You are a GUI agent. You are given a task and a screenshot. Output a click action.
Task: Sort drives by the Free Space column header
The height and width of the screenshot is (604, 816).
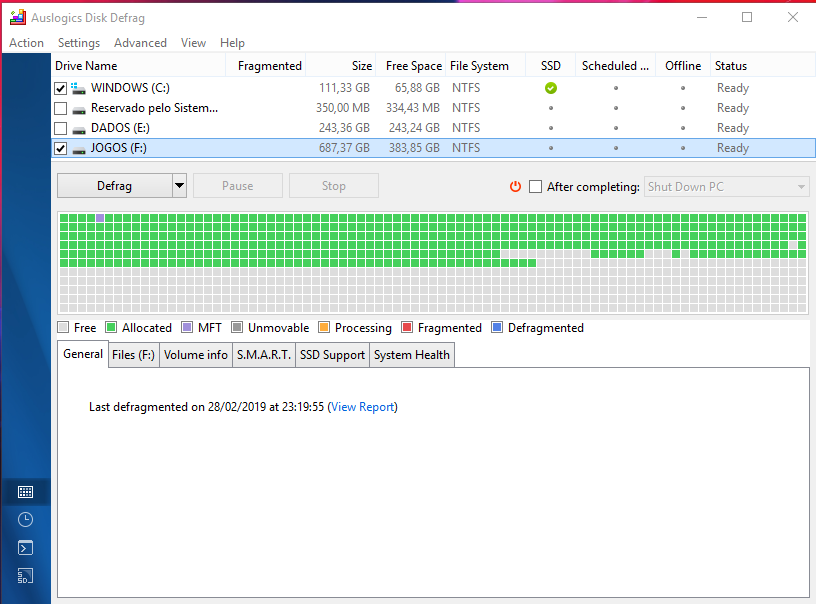[413, 66]
